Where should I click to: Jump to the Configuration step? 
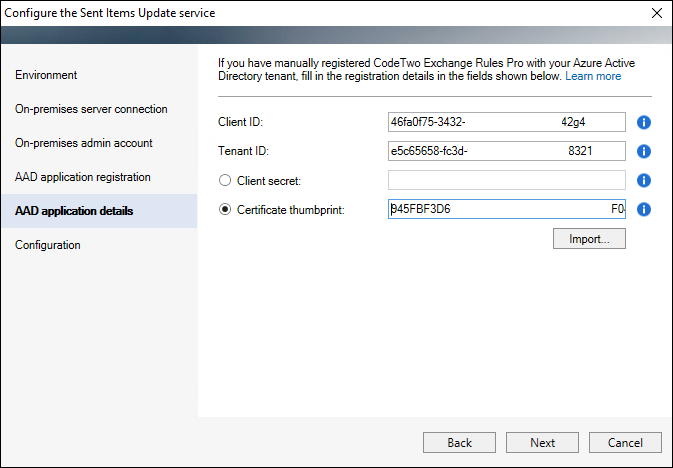click(48, 245)
